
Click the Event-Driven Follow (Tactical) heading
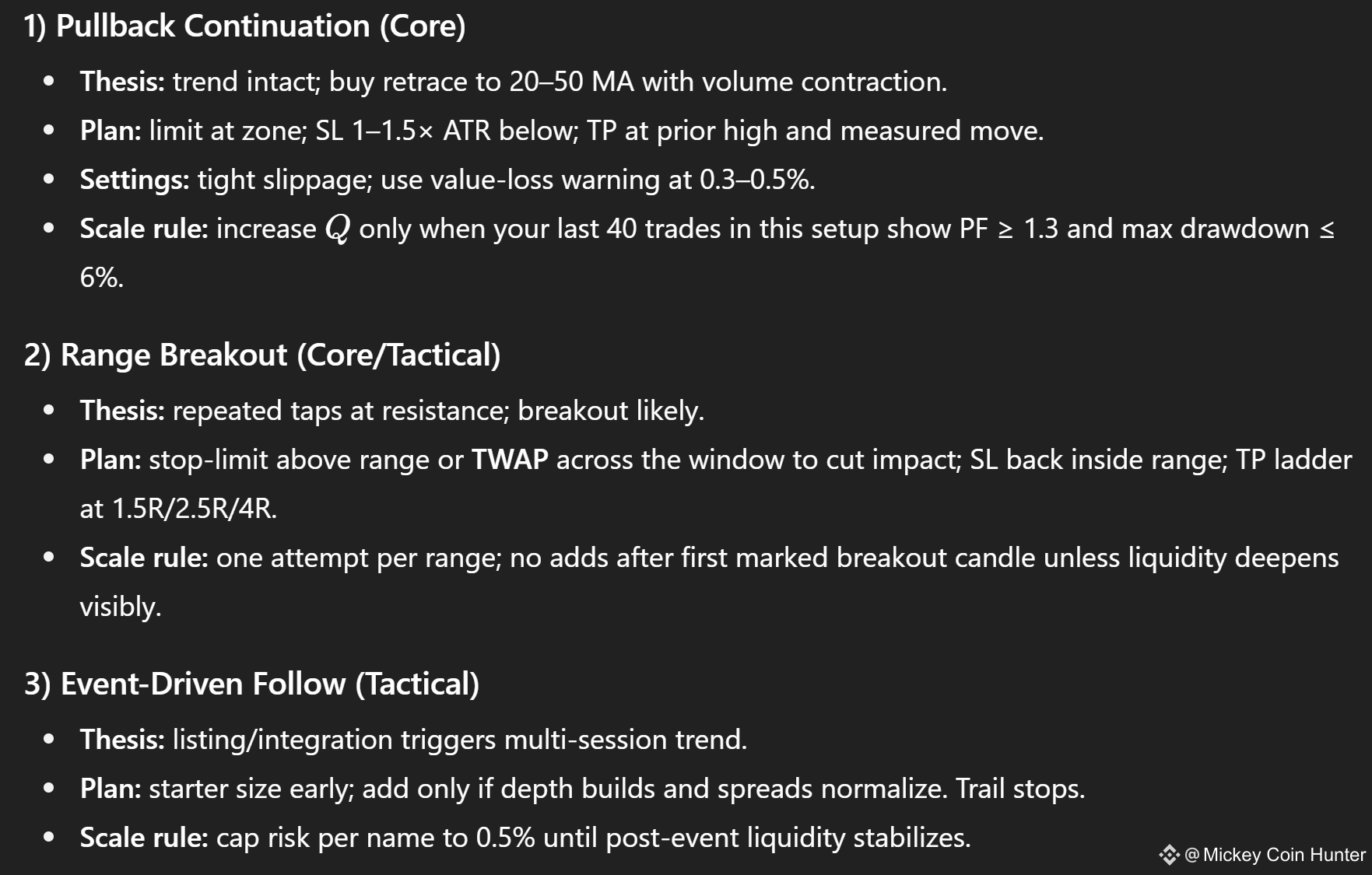[251, 684]
